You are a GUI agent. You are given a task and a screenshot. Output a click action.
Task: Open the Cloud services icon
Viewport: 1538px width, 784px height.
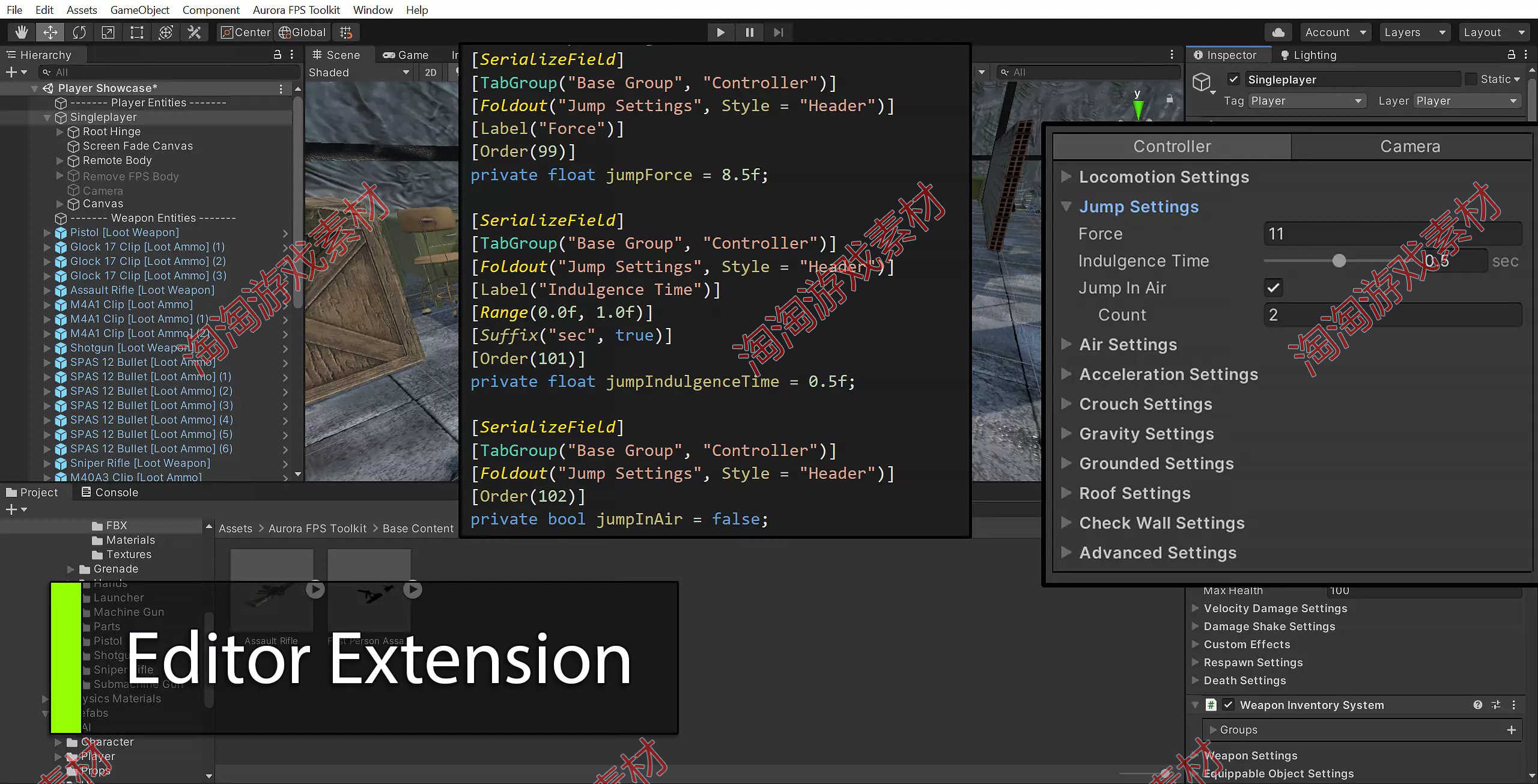click(x=1278, y=32)
